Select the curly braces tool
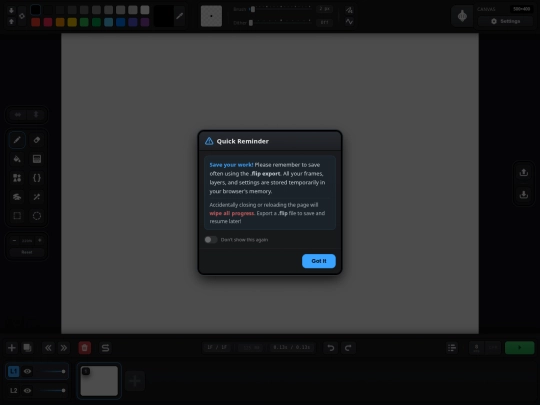Screen dimensions: 540x405 (x=37, y=178)
